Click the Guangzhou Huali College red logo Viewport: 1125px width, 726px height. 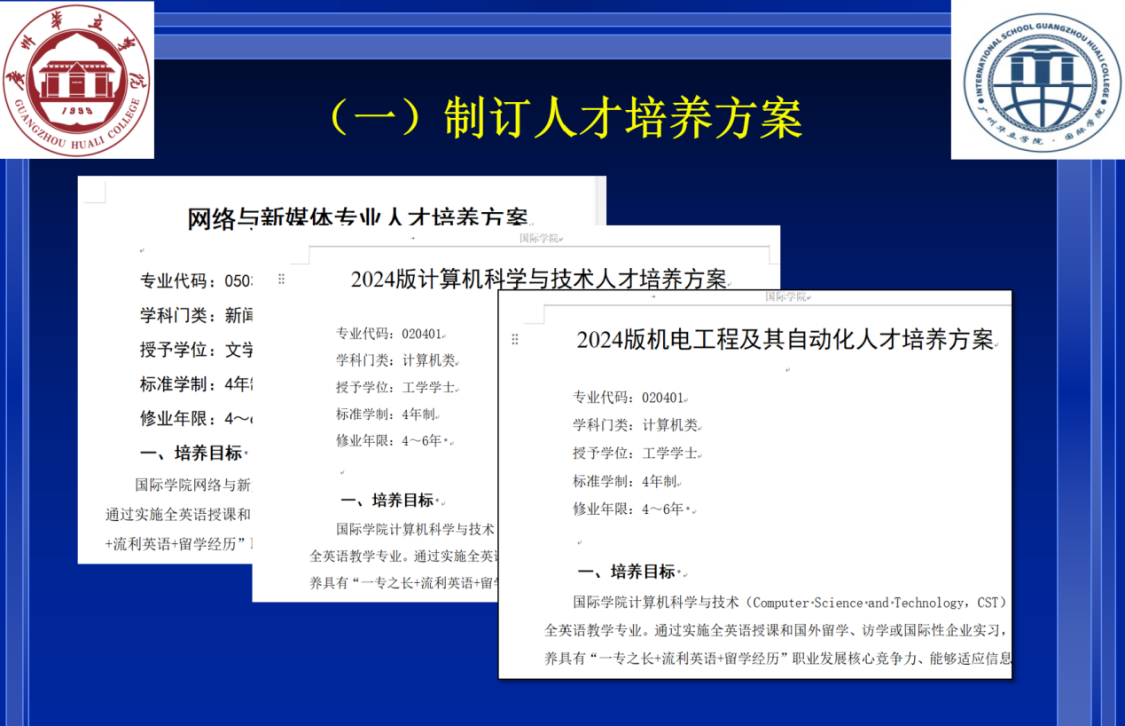[77, 79]
